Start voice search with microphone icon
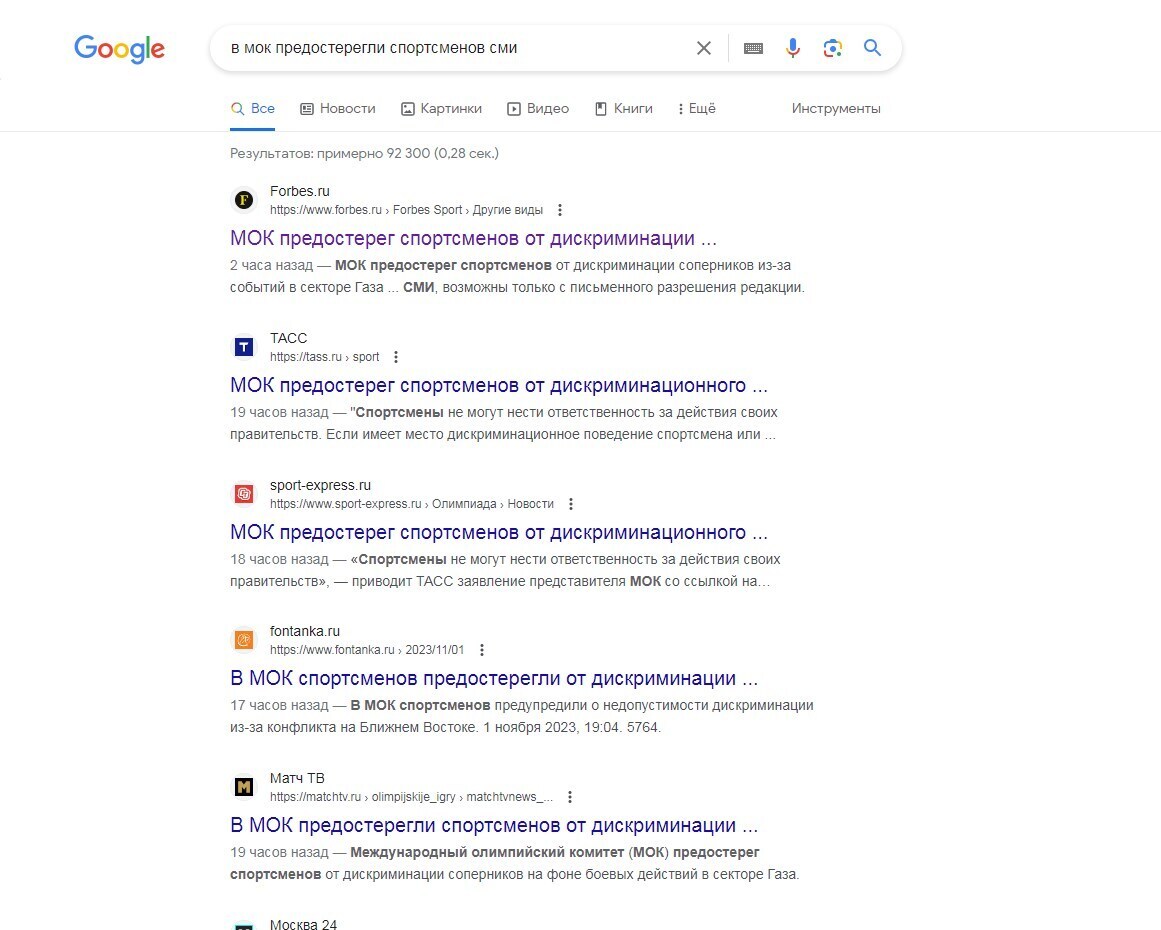This screenshot has height=930, width=1161. point(792,48)
